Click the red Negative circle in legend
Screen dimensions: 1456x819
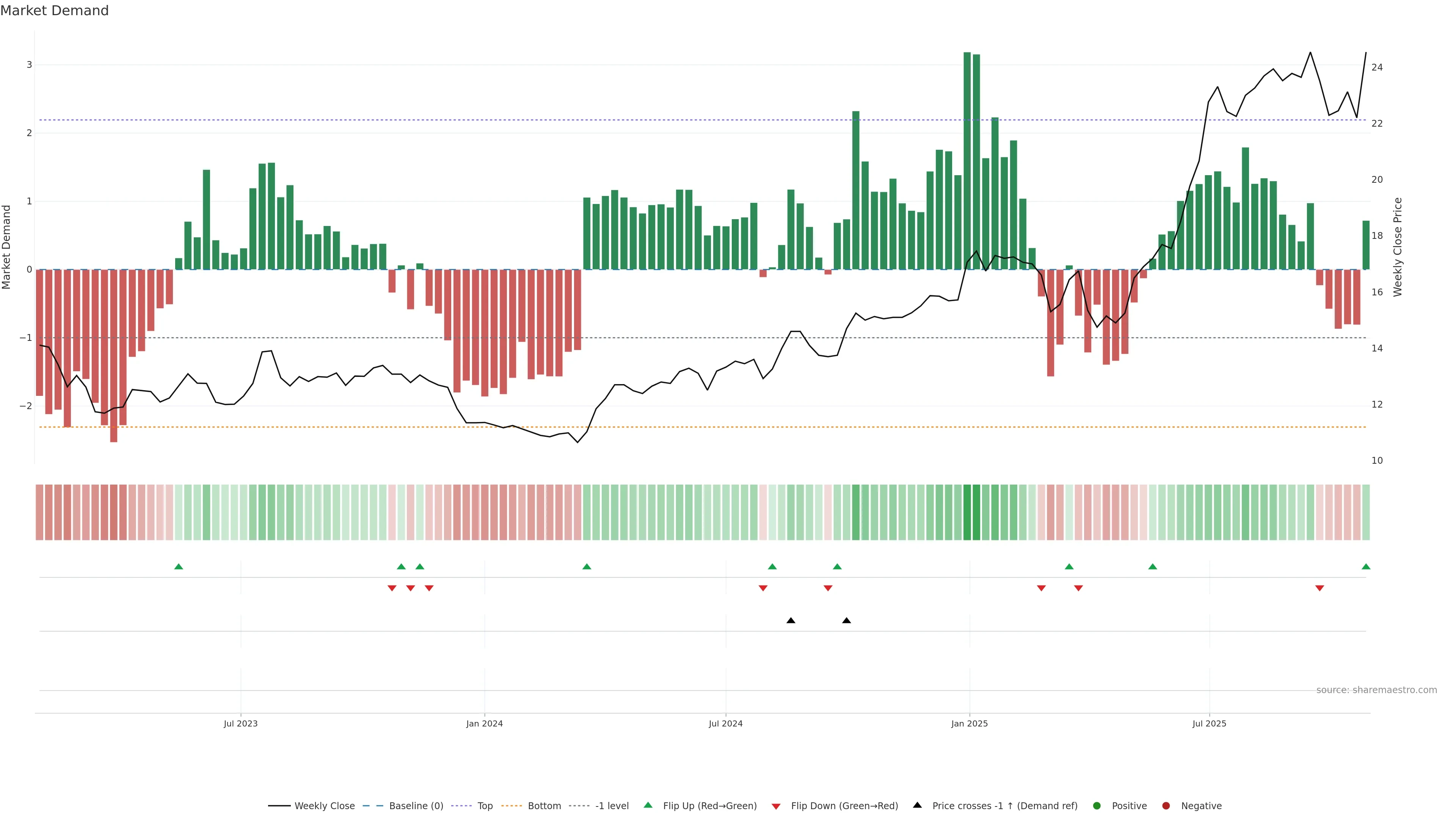(1166, 806)
